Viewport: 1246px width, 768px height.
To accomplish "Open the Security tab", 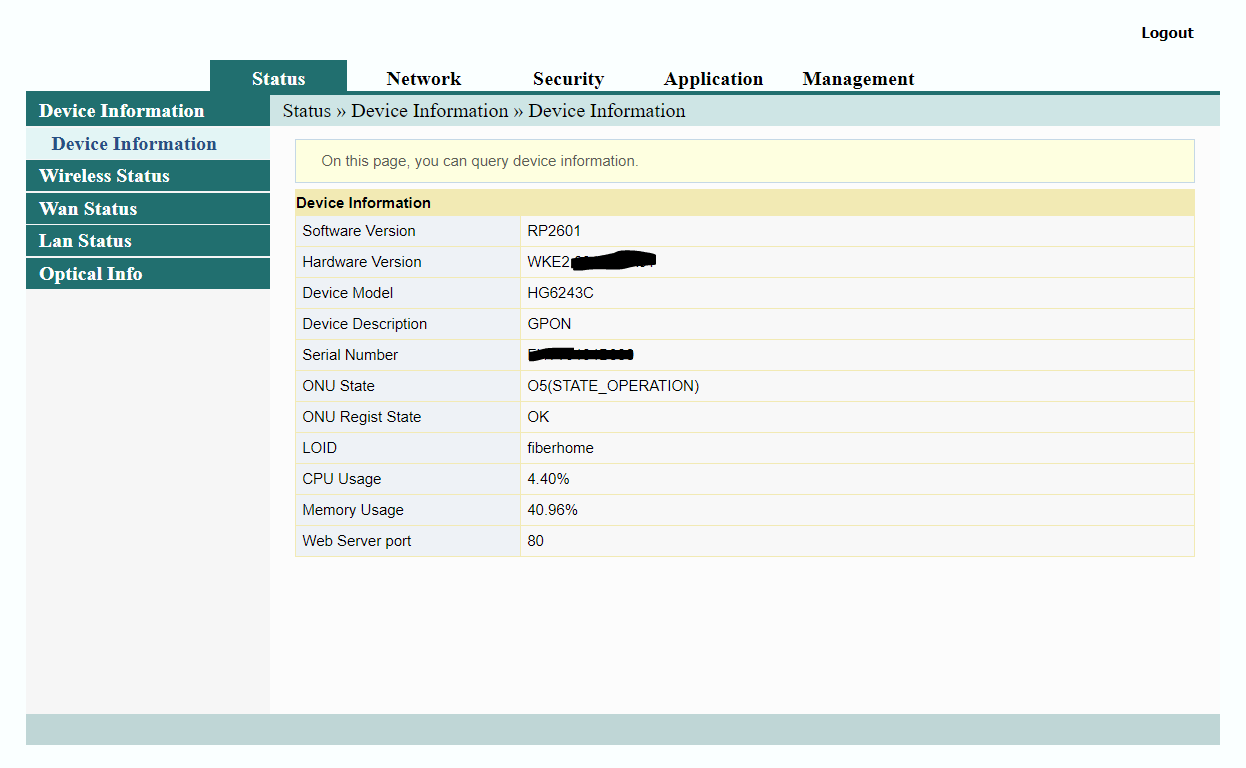I will [568, 78].
